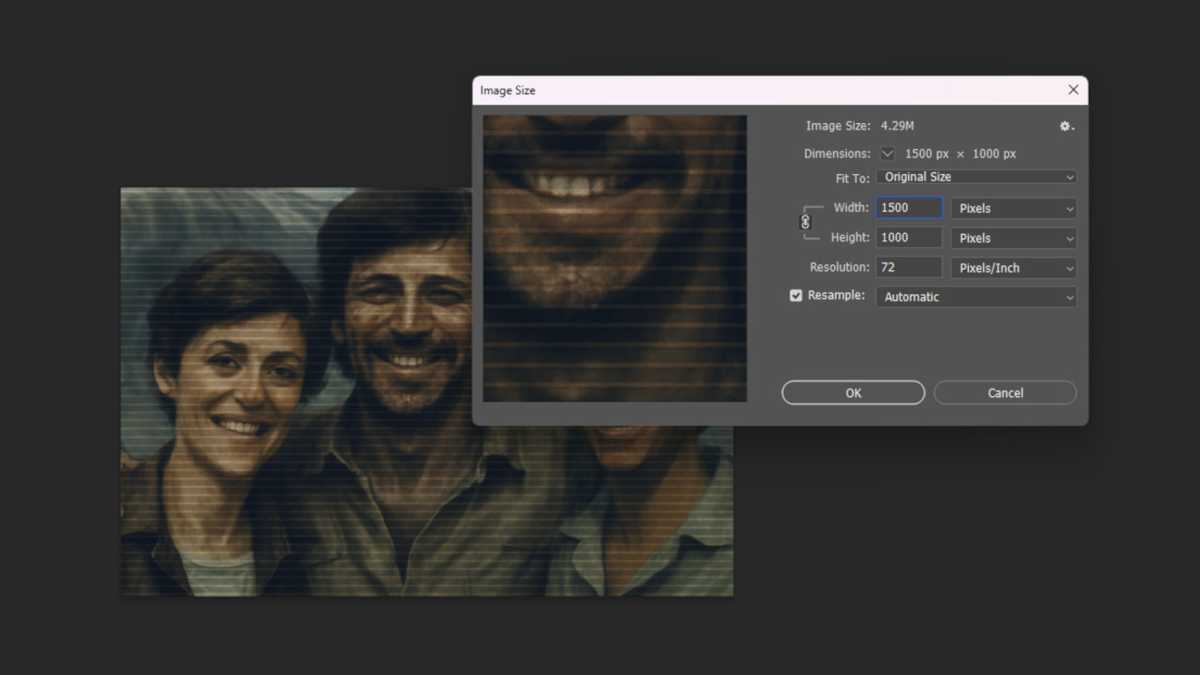The height and width of the screenshot is (675, 1200).
Task: Open the Automatic resample method dropdown
Action: point(975,296)
